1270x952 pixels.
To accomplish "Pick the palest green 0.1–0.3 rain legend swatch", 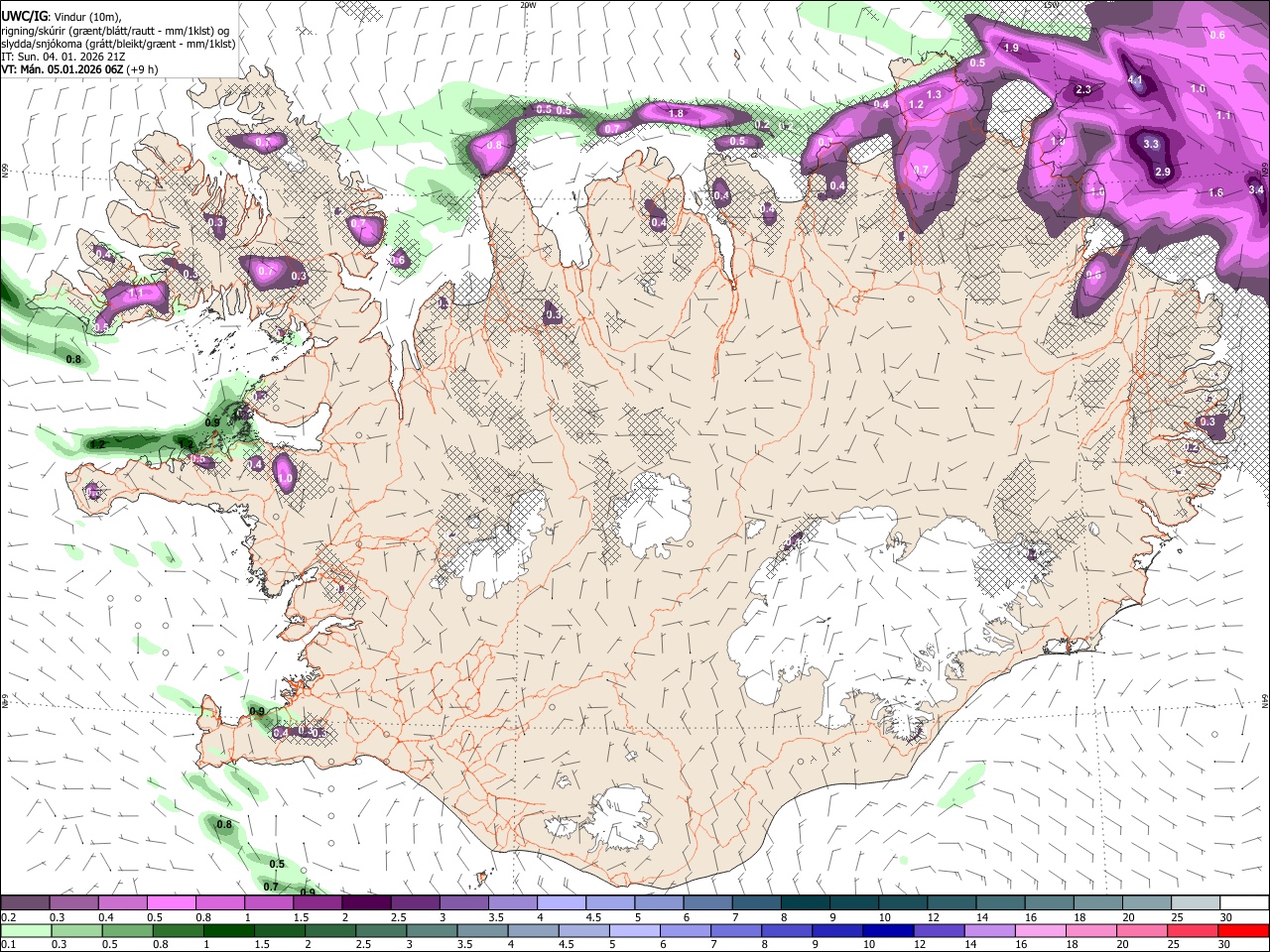I will tap(25, 931).
